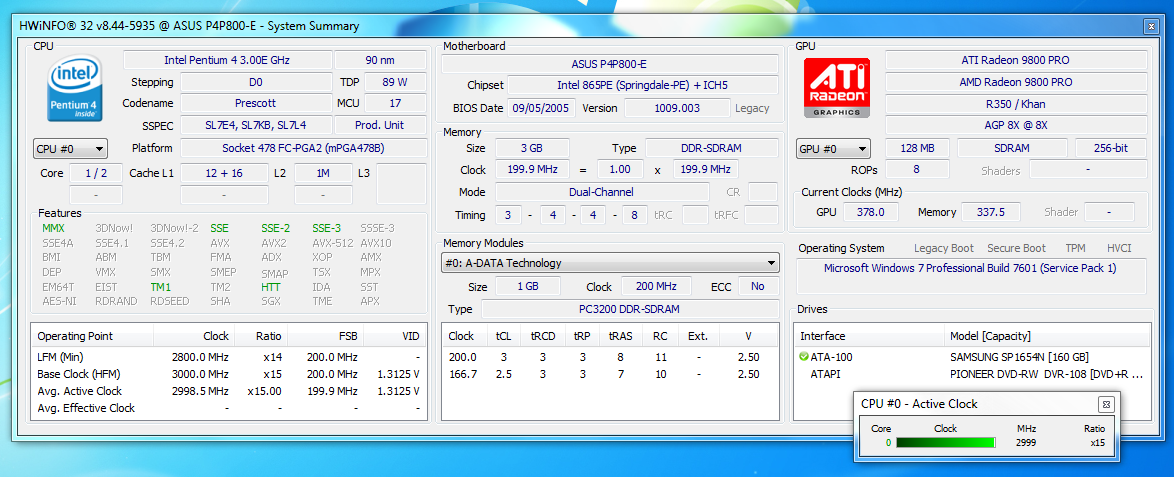This screenshot has width=1174, height=477.
Task: Click the Dual-Channel mode field
Action: pos(602,192)
